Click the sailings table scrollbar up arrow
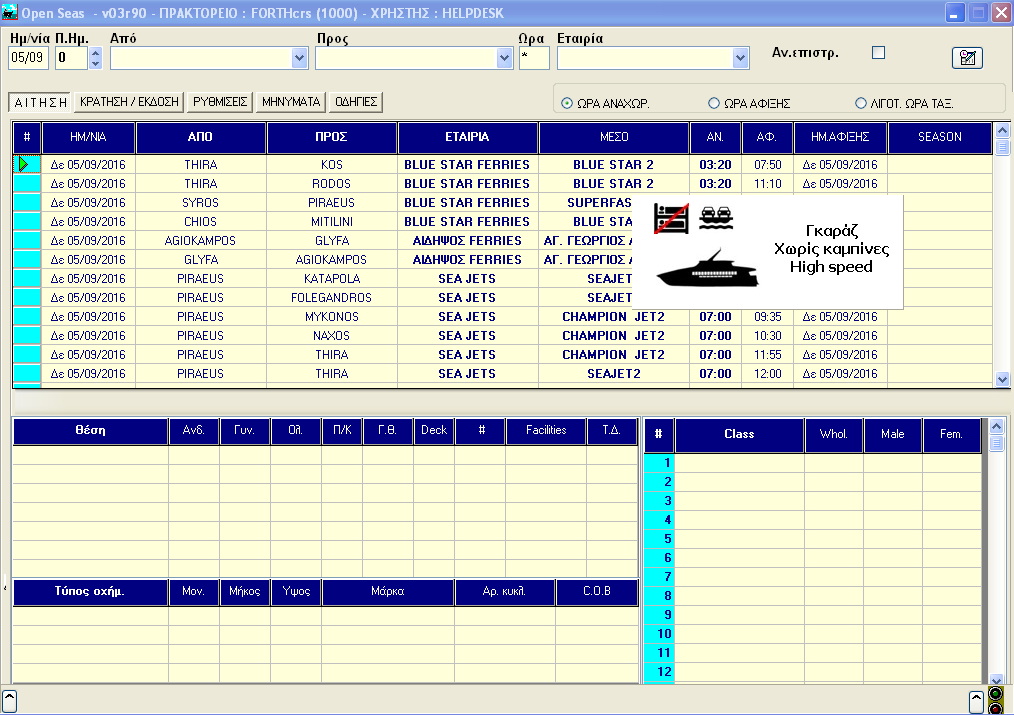Viewport: 1014px width, 715px height. click(x=1002, y=131)
